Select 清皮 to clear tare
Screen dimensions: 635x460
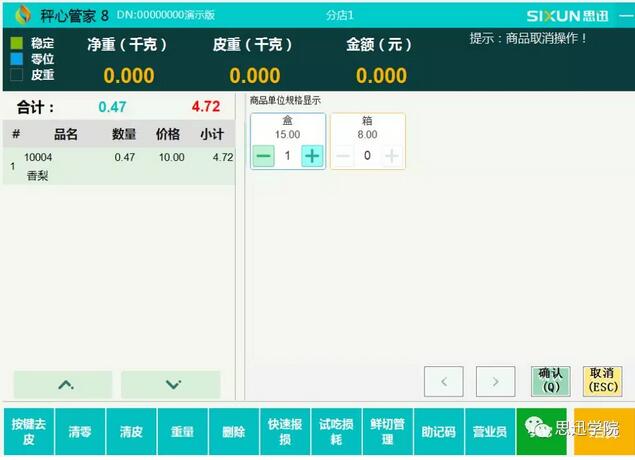pyautogui.click(x=131, y=432)
